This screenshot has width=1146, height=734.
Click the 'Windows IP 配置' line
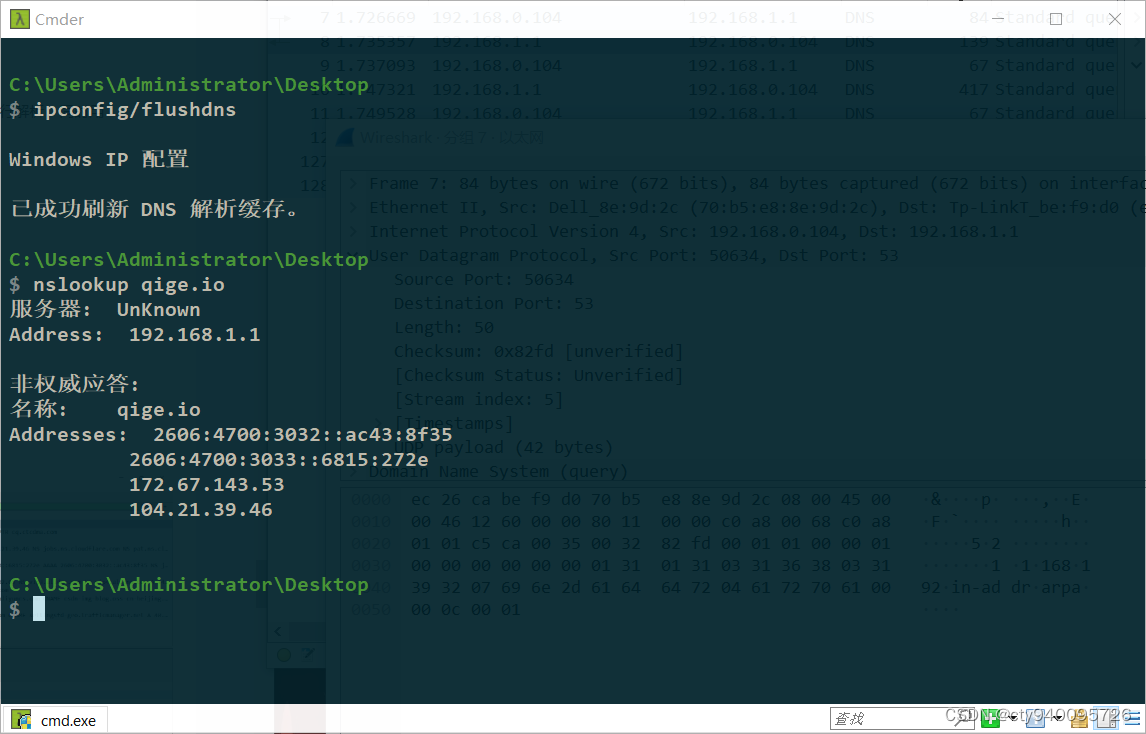(x=99, y=159)
